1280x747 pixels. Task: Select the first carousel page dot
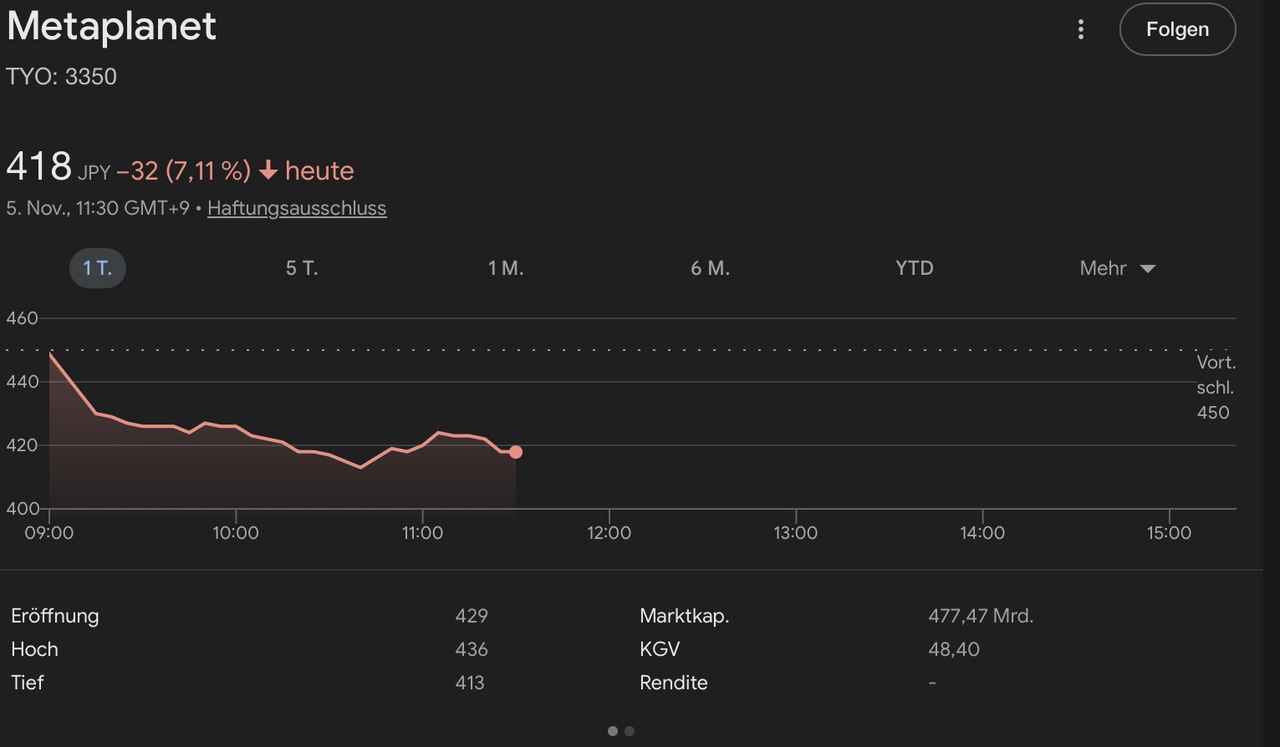(x=612, y=731)
